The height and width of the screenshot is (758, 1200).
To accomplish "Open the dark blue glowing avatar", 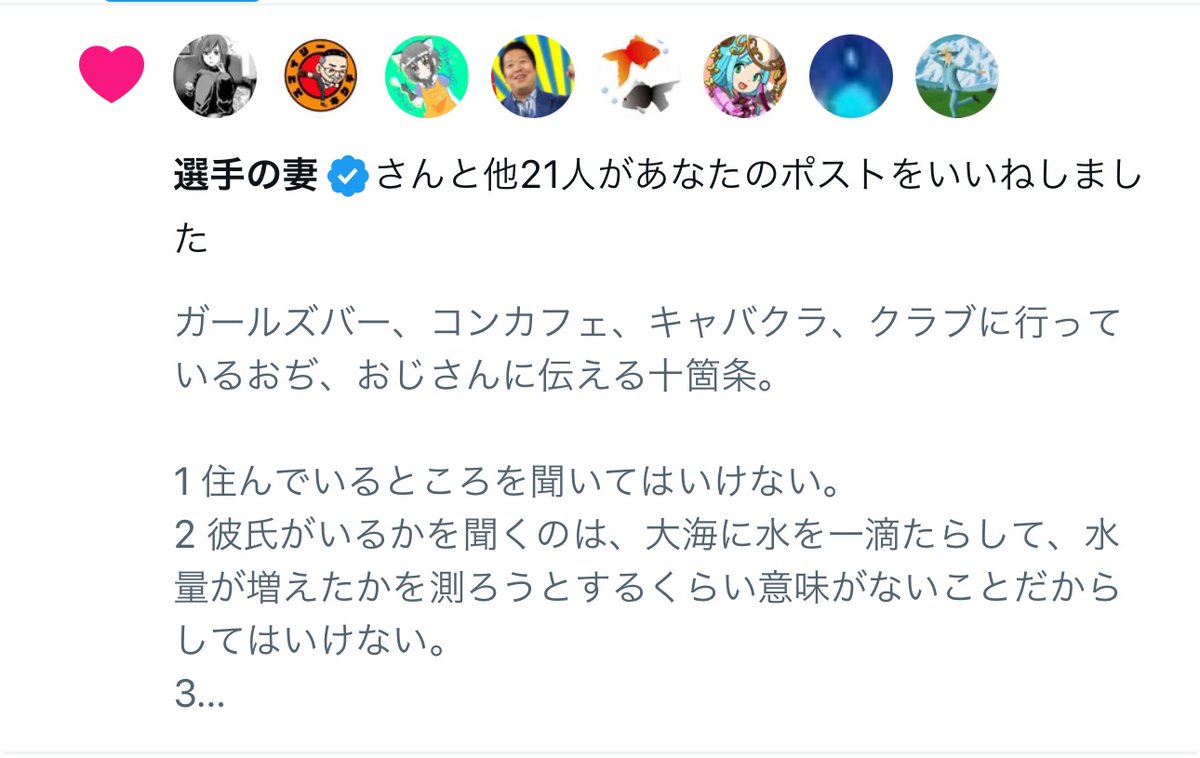I will tap(851, 76).
